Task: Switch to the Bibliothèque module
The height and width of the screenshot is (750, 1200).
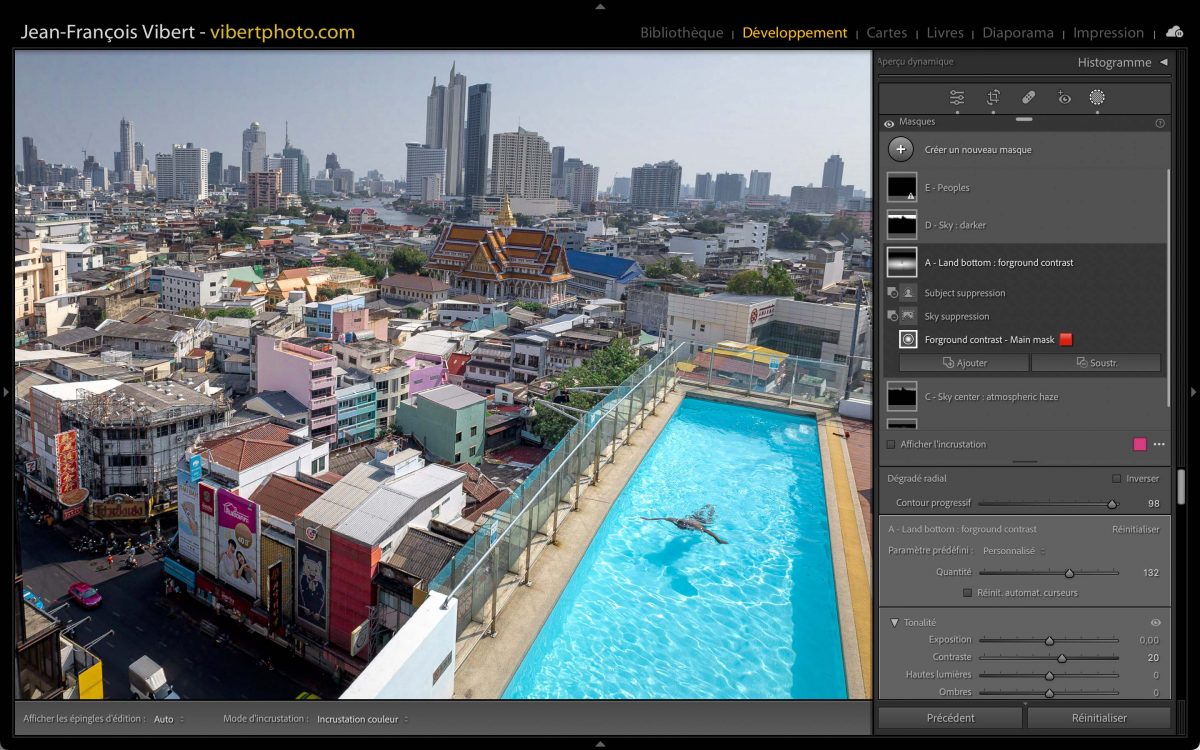Action: click(681, 33)
